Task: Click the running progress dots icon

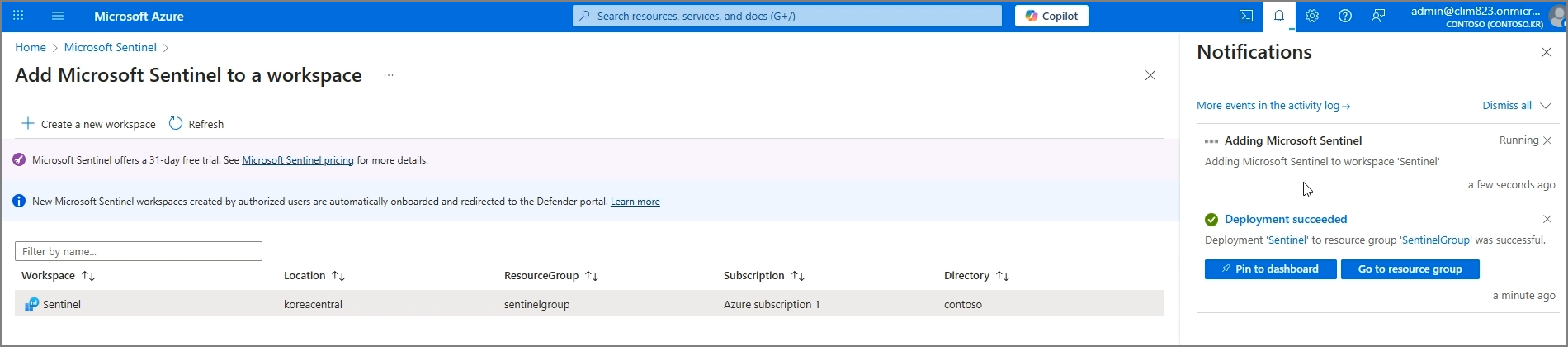Action: [x=1211, y=141]
